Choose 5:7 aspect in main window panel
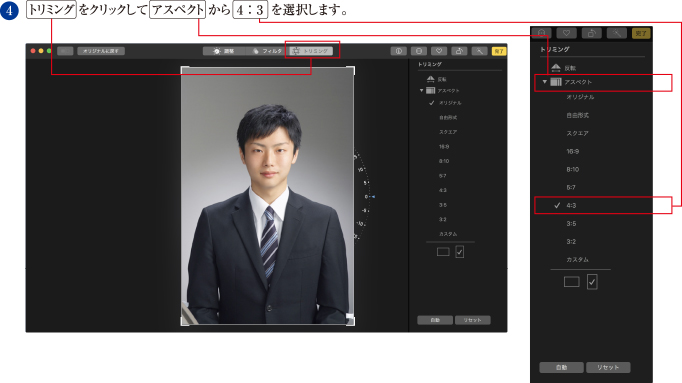This screenshot has height=383, width=682. (442, 176)
